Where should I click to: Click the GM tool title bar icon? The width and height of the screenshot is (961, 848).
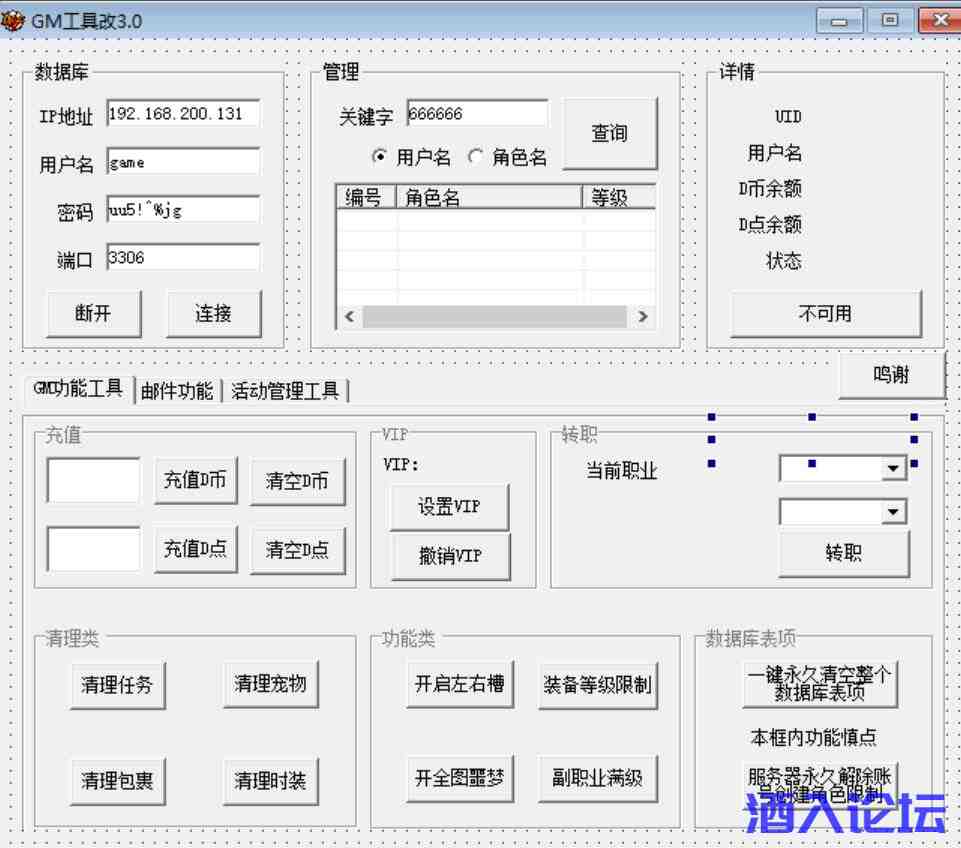(x=14, y=20)
